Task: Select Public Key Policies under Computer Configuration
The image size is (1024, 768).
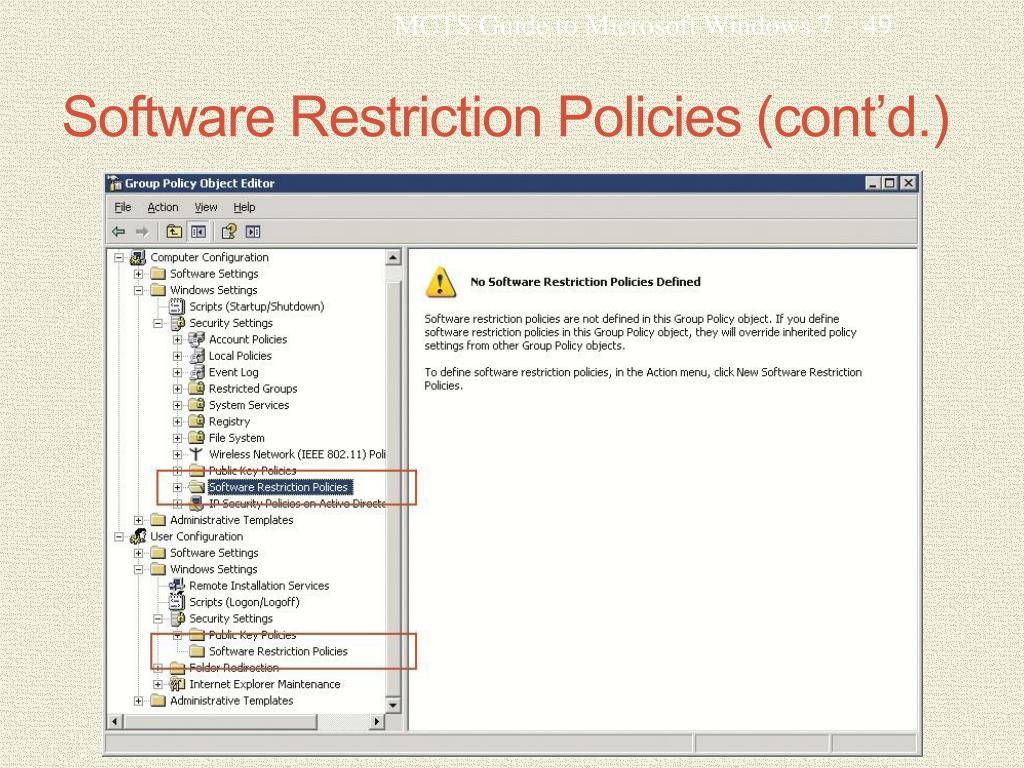Action: click(252, 470)
